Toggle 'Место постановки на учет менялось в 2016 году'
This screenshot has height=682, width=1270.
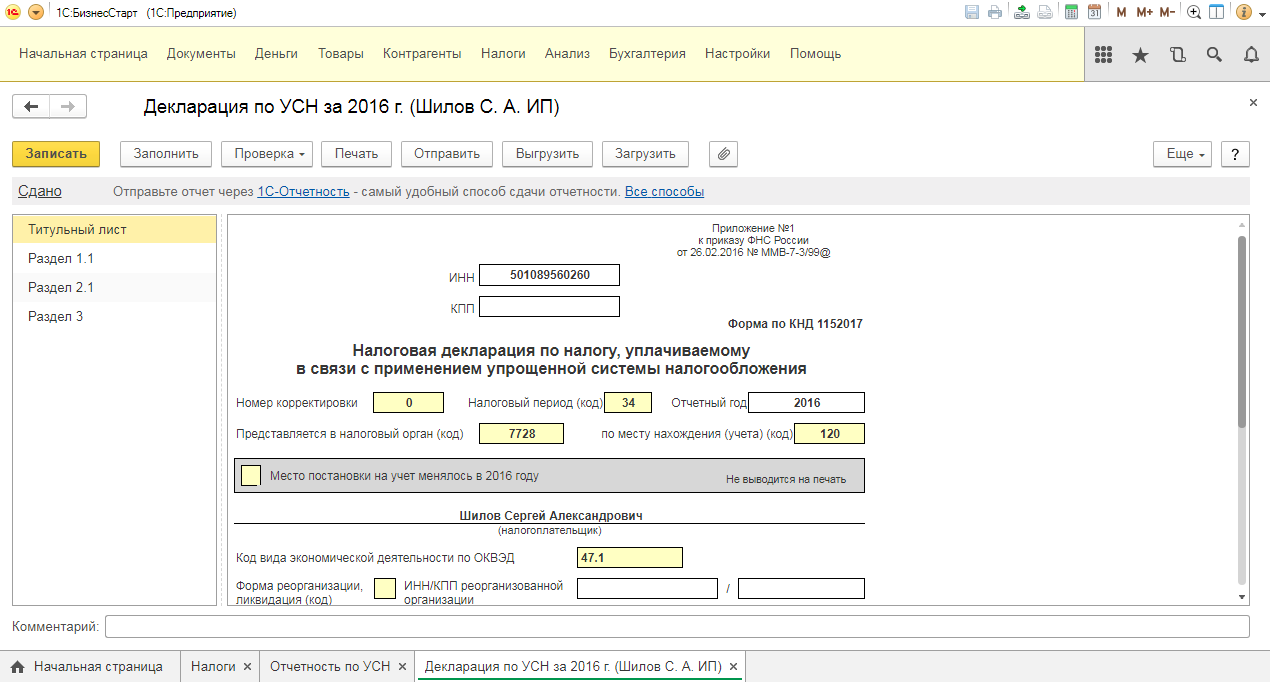pos(250,476)
